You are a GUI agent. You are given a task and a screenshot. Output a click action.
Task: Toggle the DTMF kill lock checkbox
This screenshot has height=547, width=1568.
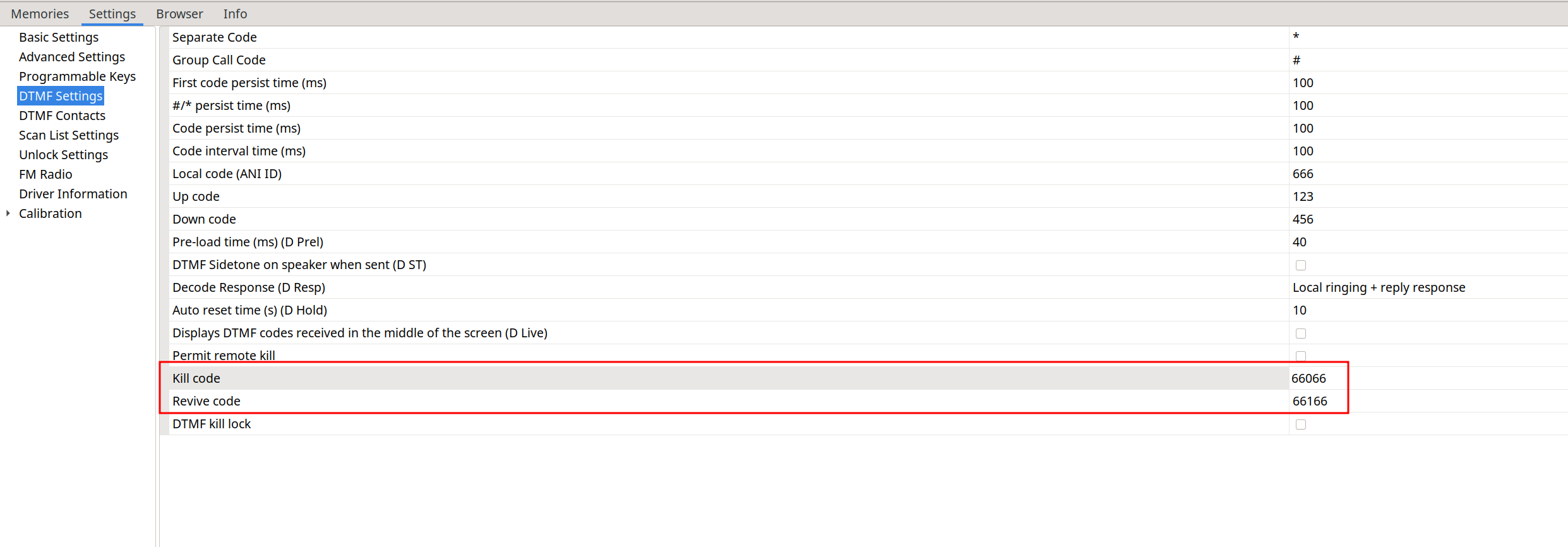(1300, 424)
